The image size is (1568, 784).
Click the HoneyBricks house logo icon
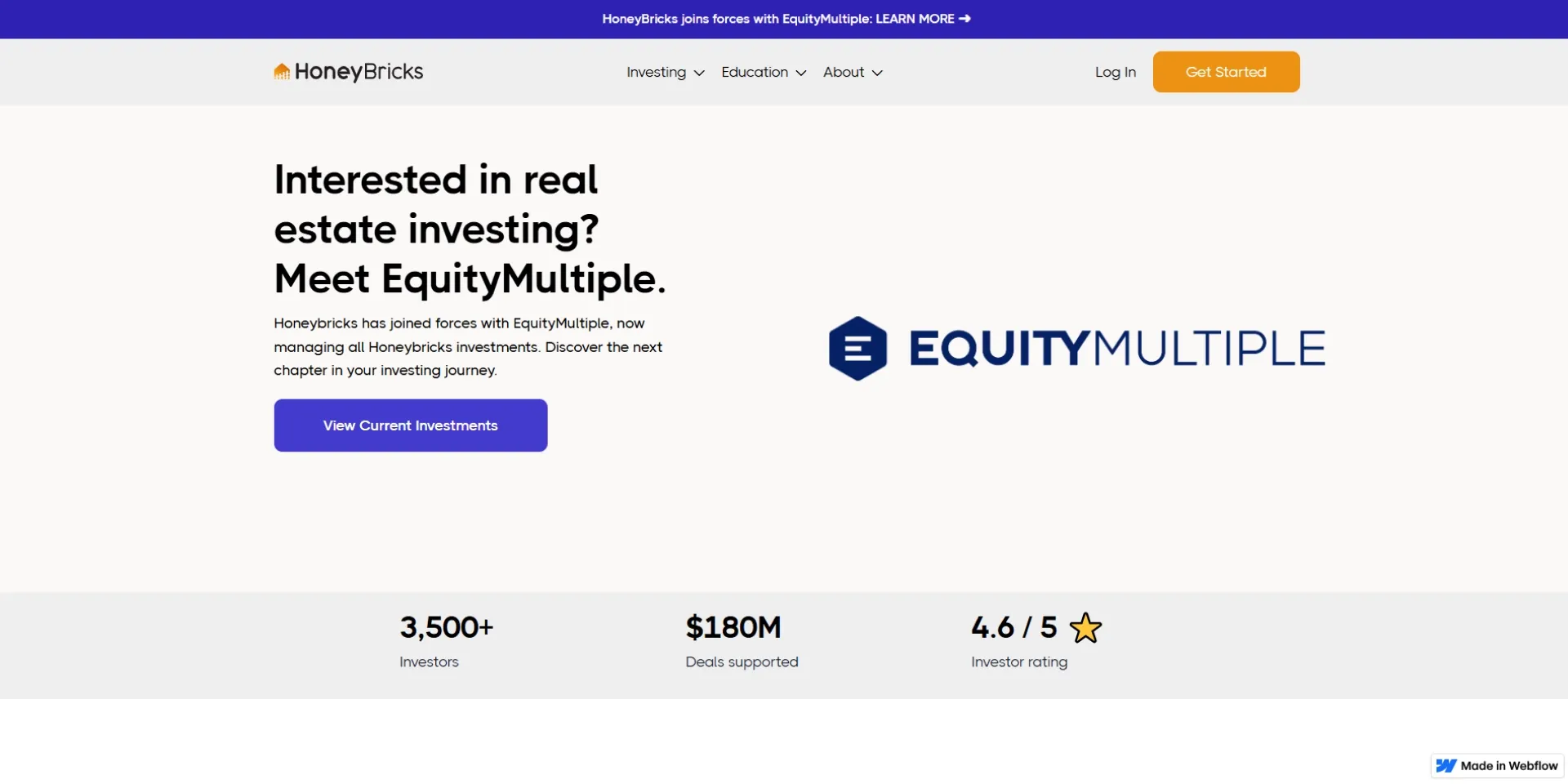pyautogui.click(x=282, y=72)
